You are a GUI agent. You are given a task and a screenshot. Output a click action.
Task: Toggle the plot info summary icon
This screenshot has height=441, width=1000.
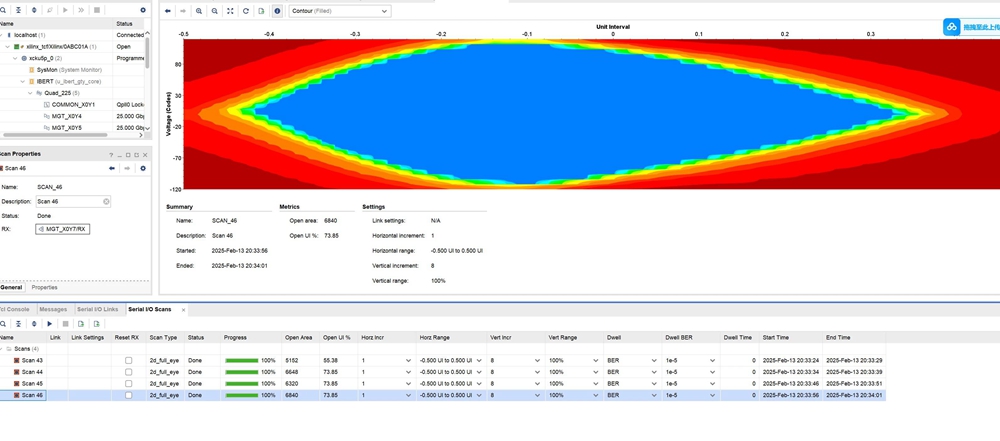tap(277, 11)
